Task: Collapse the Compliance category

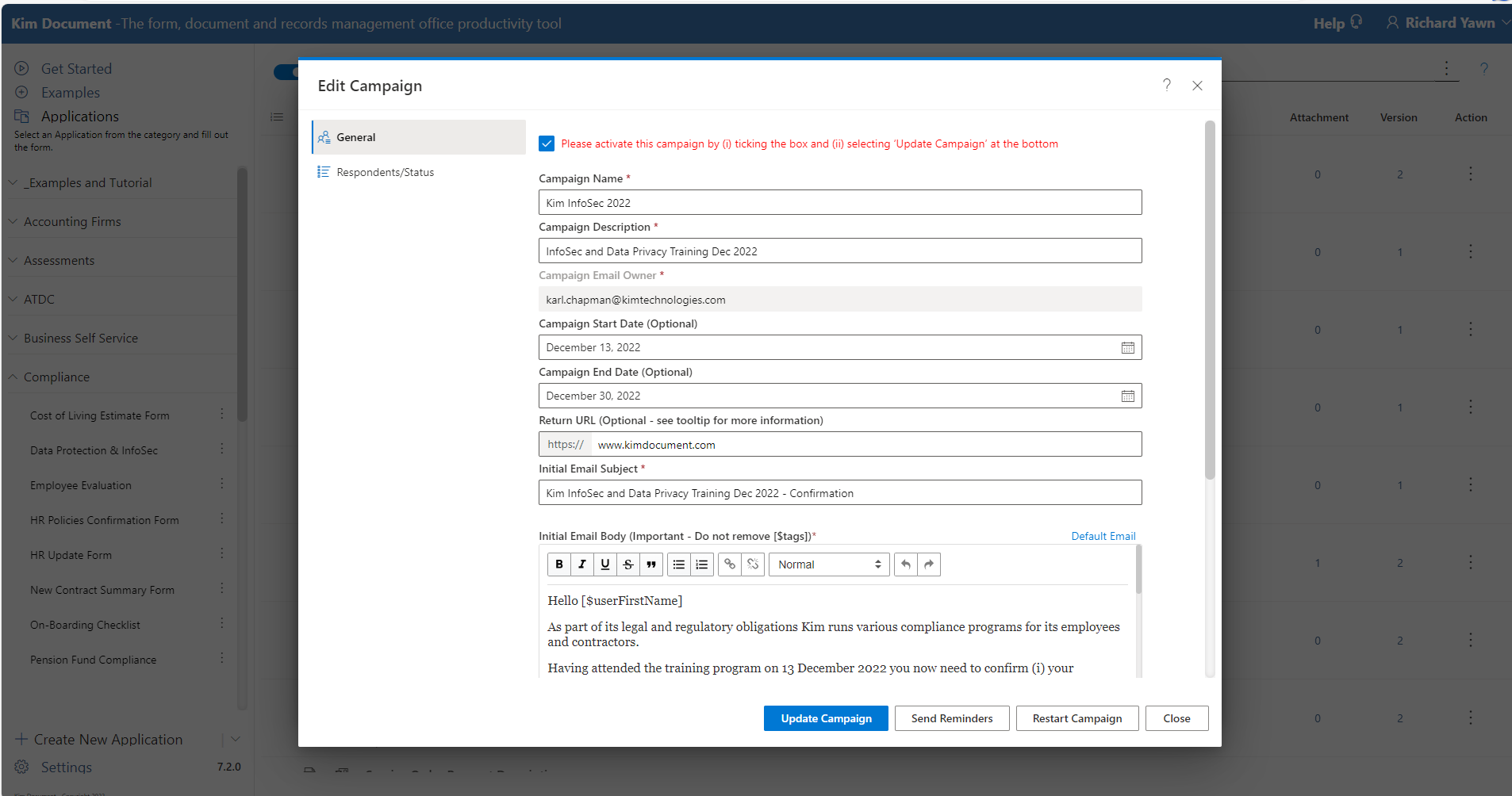Action: click(123, 377)
